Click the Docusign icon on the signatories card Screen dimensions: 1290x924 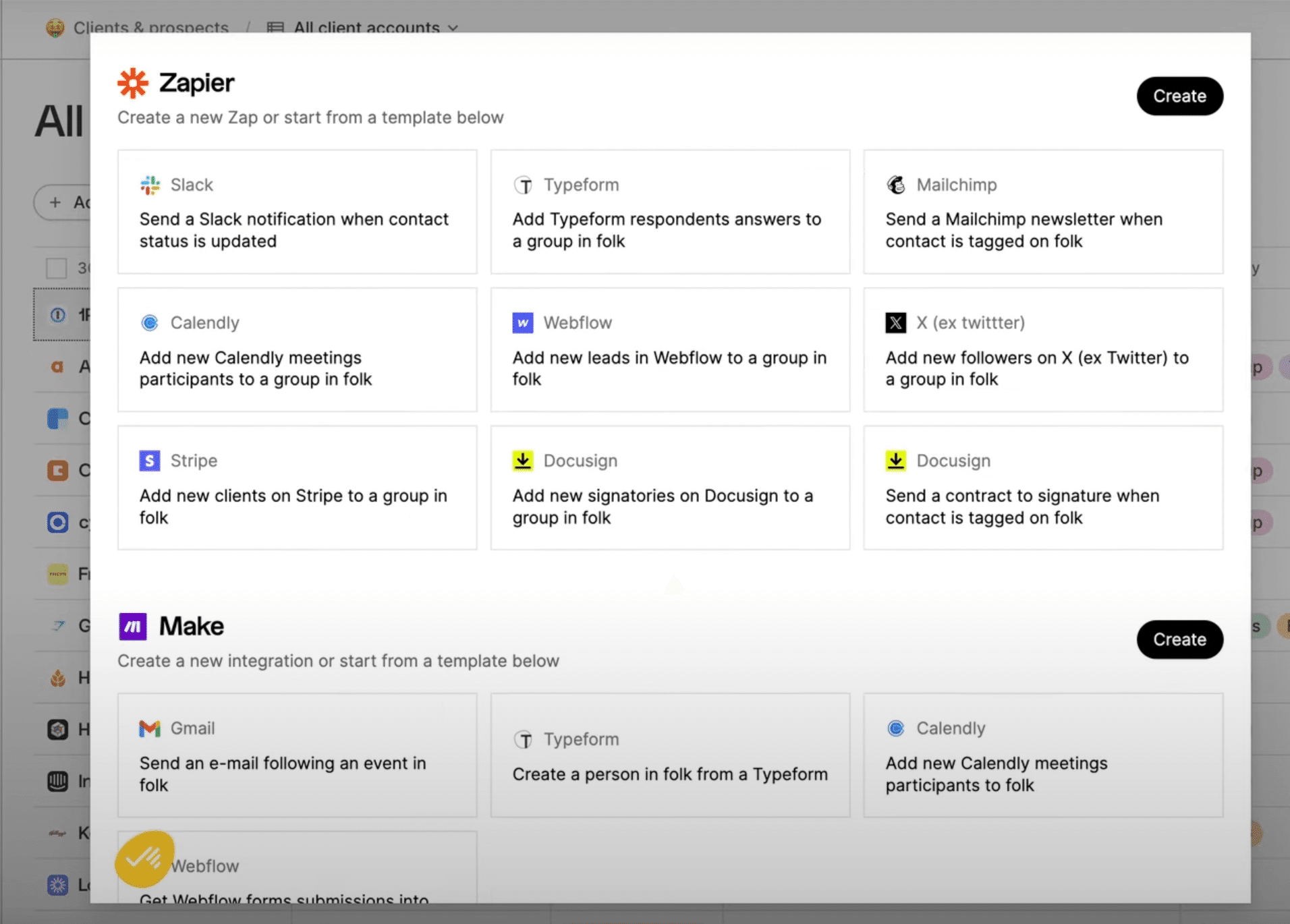tap(523, 461)
